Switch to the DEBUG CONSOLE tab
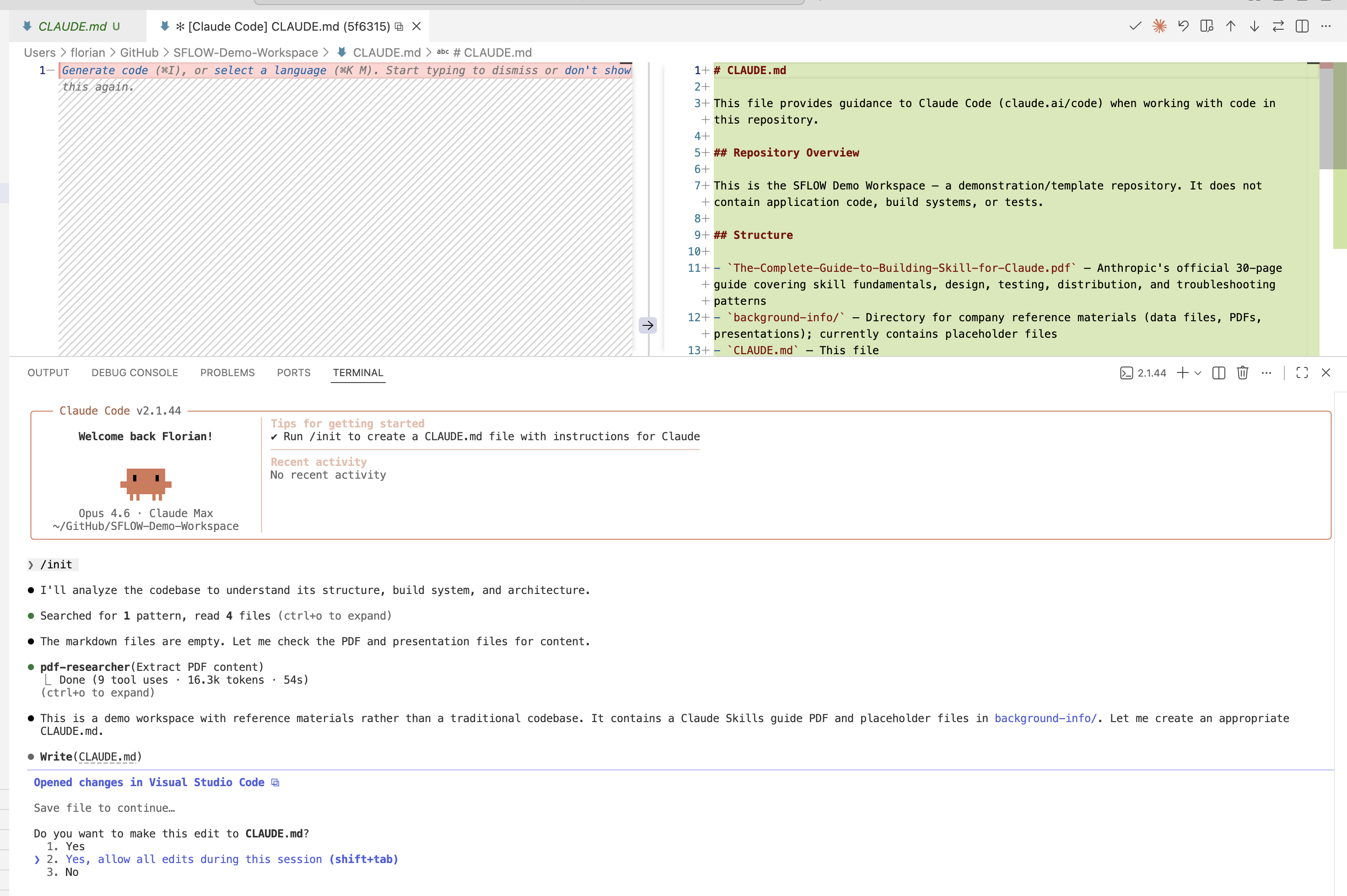The image size is (1347, 896). [x=134, y=372]
